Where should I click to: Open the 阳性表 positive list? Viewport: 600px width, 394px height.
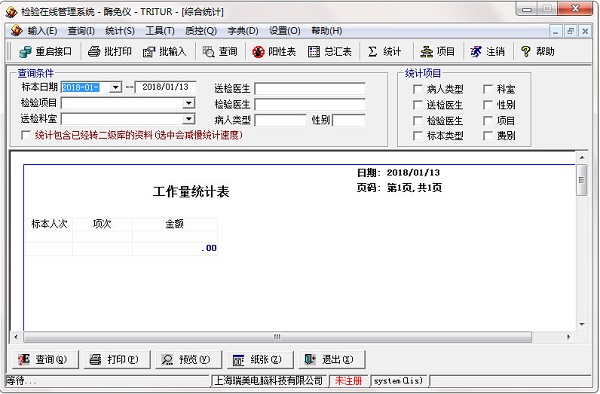point(274,52)
